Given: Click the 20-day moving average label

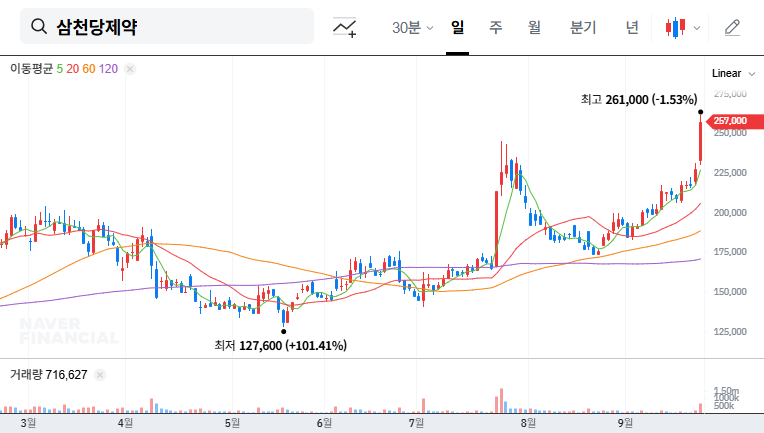Looking at the screenshot, I should (x=73, y=69).
